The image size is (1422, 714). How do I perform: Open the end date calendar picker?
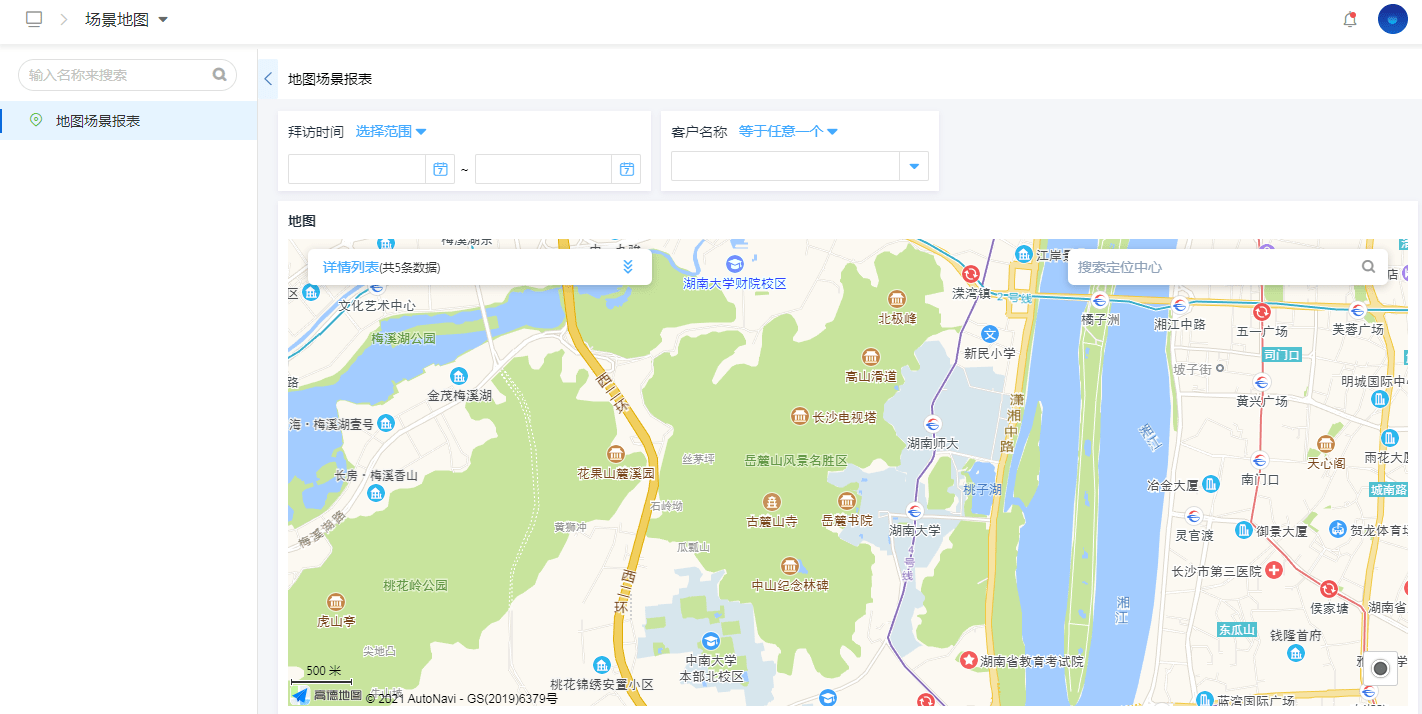pyautogui.click(x=626, y=169)
